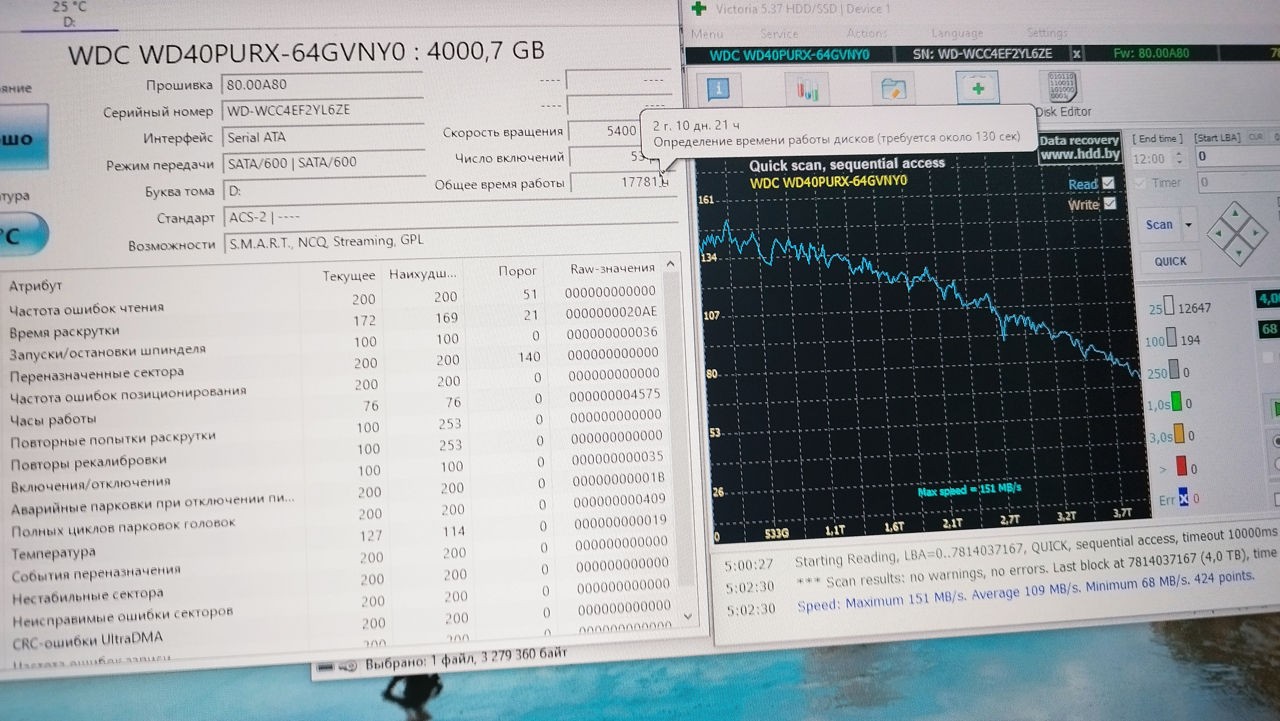Open the Logs folder icon
Viewport: 1280px width, 721px height.
[x=892, y=90]
